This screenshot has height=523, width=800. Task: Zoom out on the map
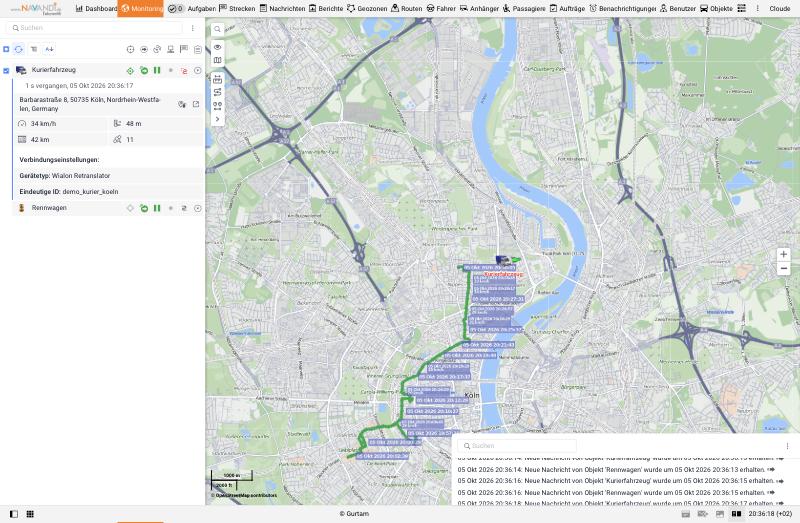click(x=784, y=268)
